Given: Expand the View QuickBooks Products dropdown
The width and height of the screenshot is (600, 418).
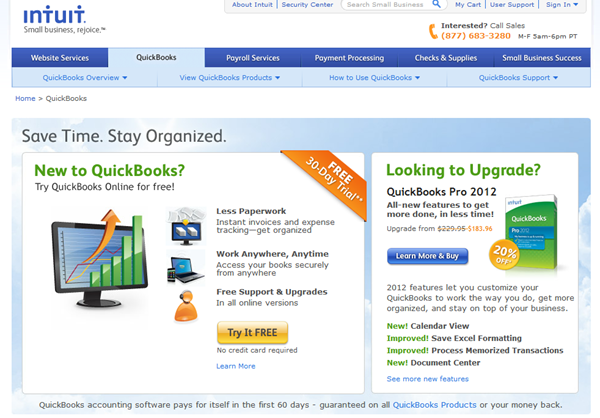Looking at the screenshot, I should pyautogui.click(x=230, y=78).
